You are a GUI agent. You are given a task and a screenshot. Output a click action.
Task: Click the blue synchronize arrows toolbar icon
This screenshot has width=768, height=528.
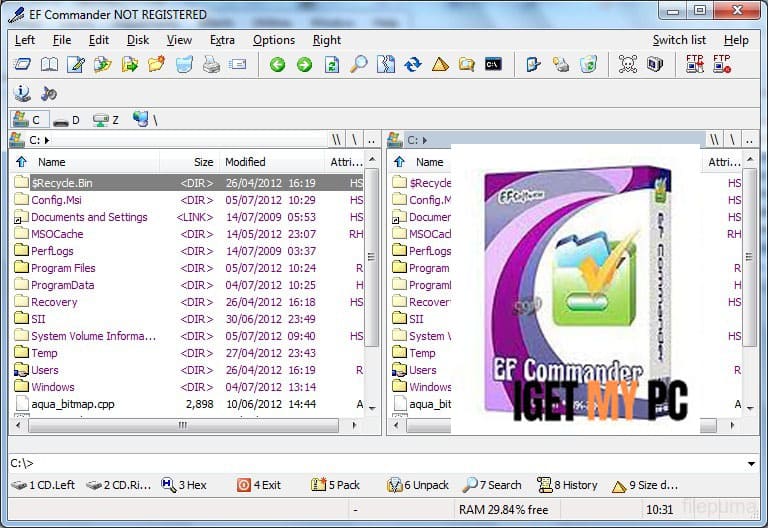click(413, 64)
